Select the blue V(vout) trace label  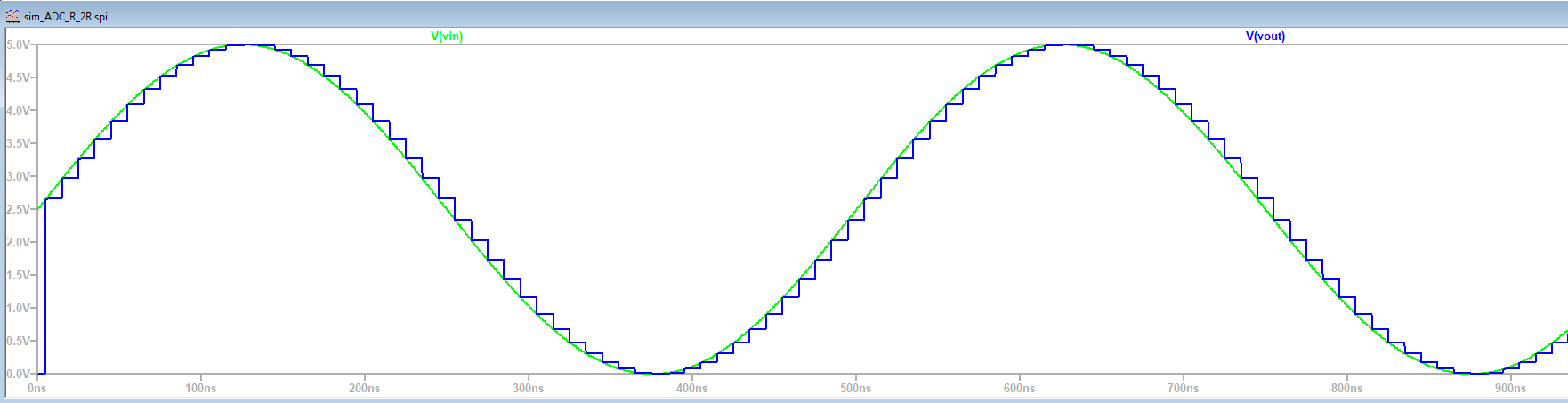coord(1265,36)
